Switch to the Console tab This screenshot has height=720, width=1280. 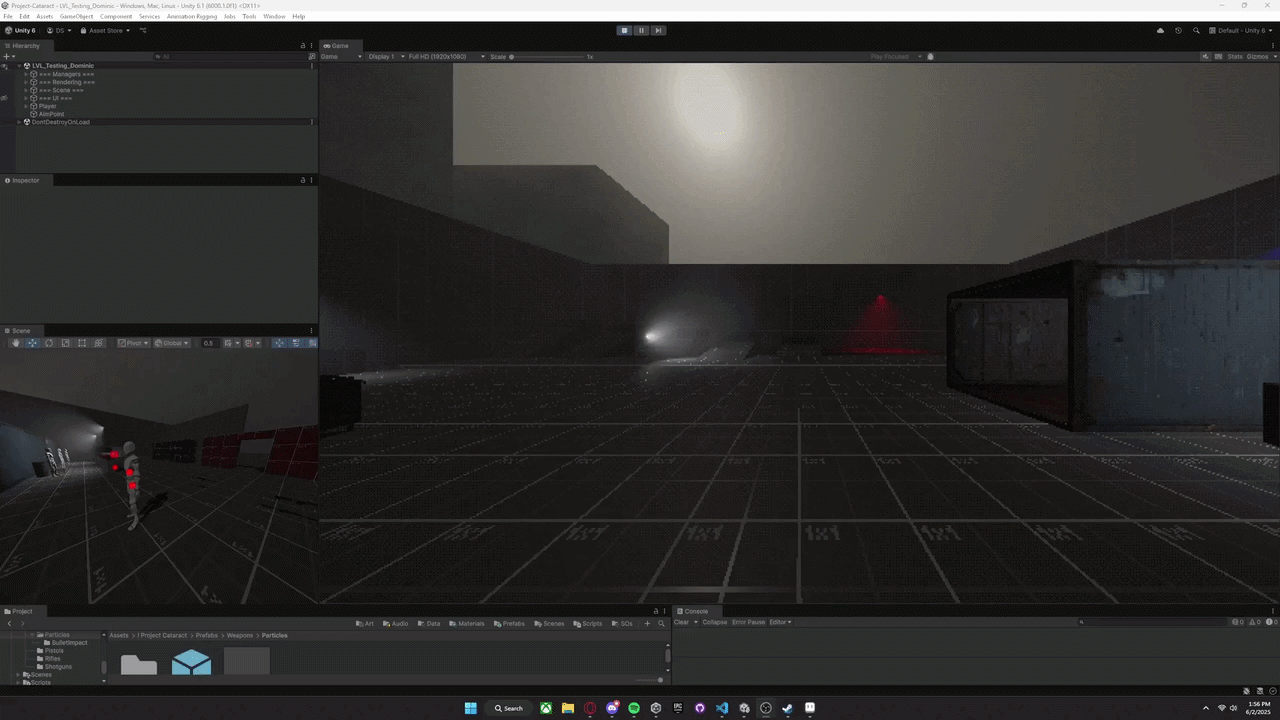(x=695, y=611)
